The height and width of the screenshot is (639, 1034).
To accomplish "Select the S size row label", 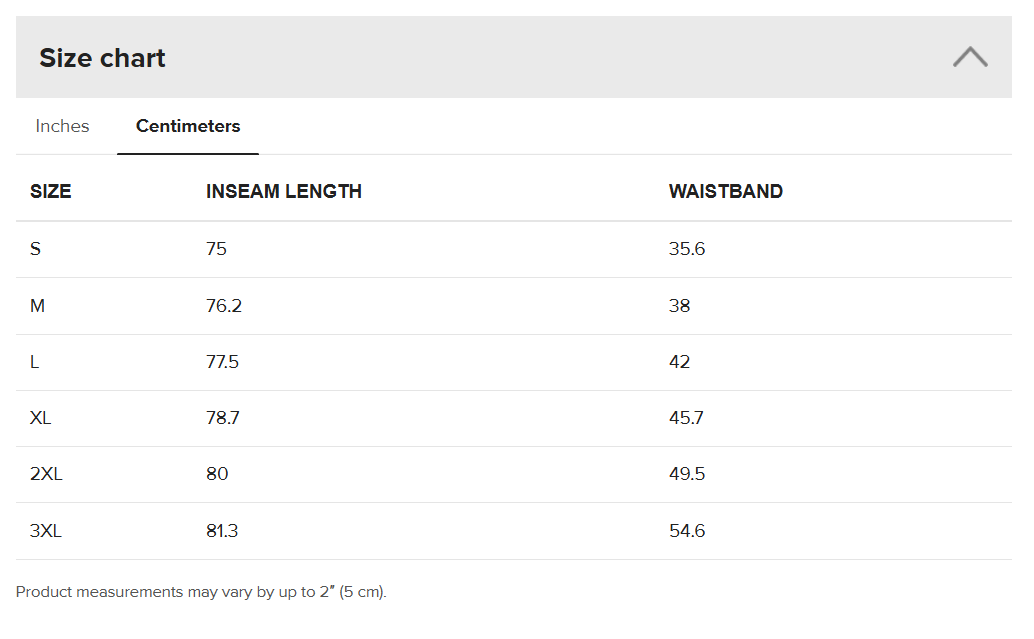I will pos(36,249).
